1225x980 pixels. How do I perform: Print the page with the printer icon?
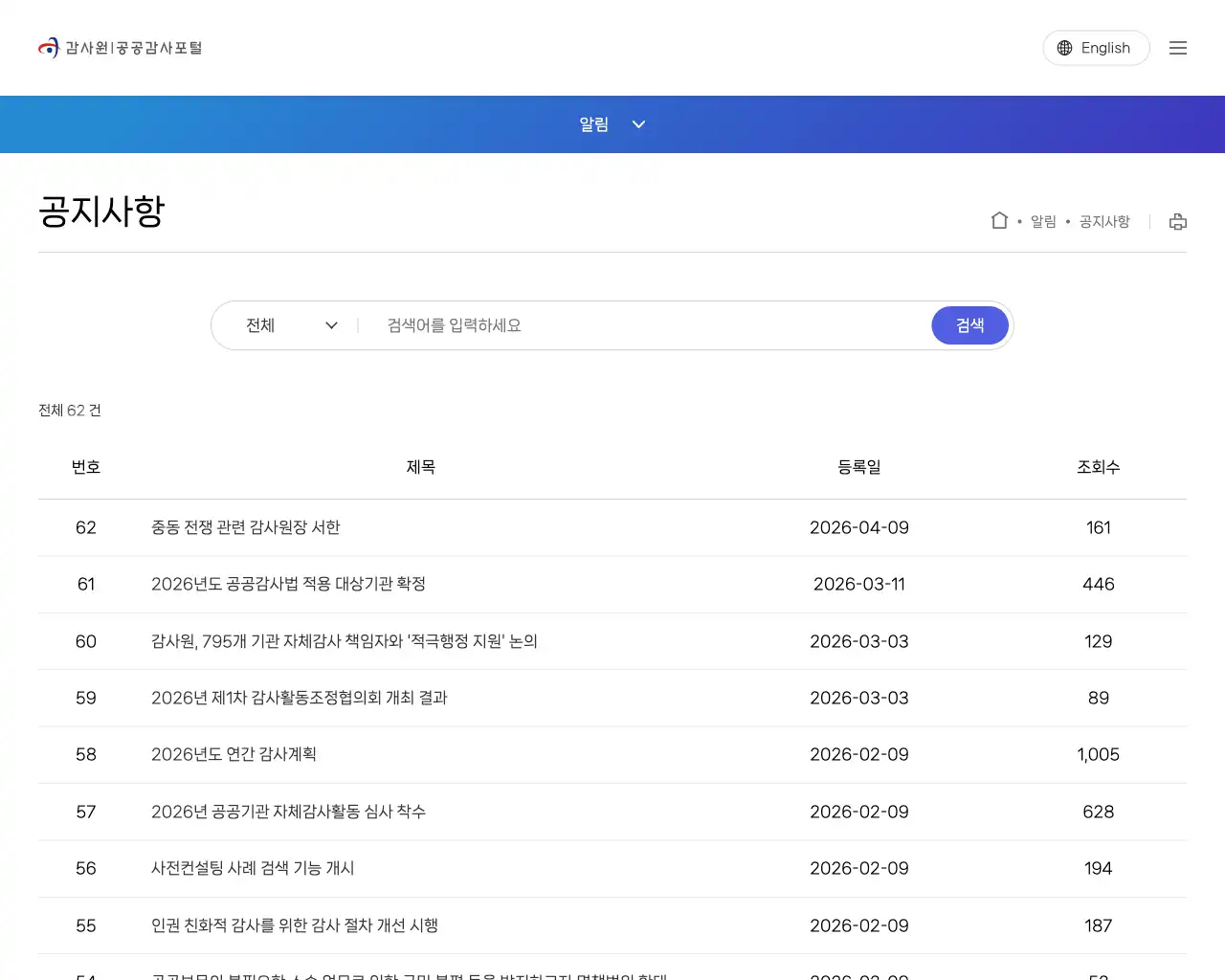point(1178,221)
